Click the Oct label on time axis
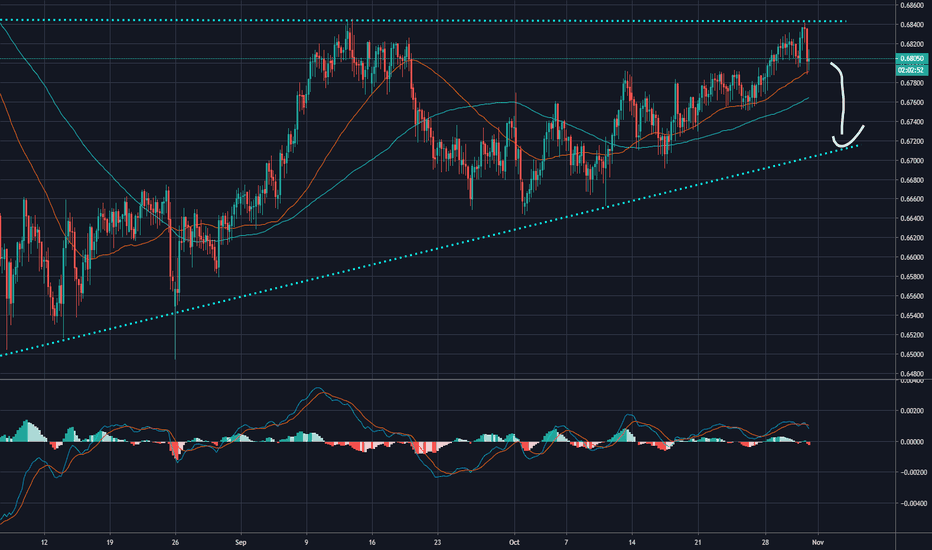 (514, 542)
